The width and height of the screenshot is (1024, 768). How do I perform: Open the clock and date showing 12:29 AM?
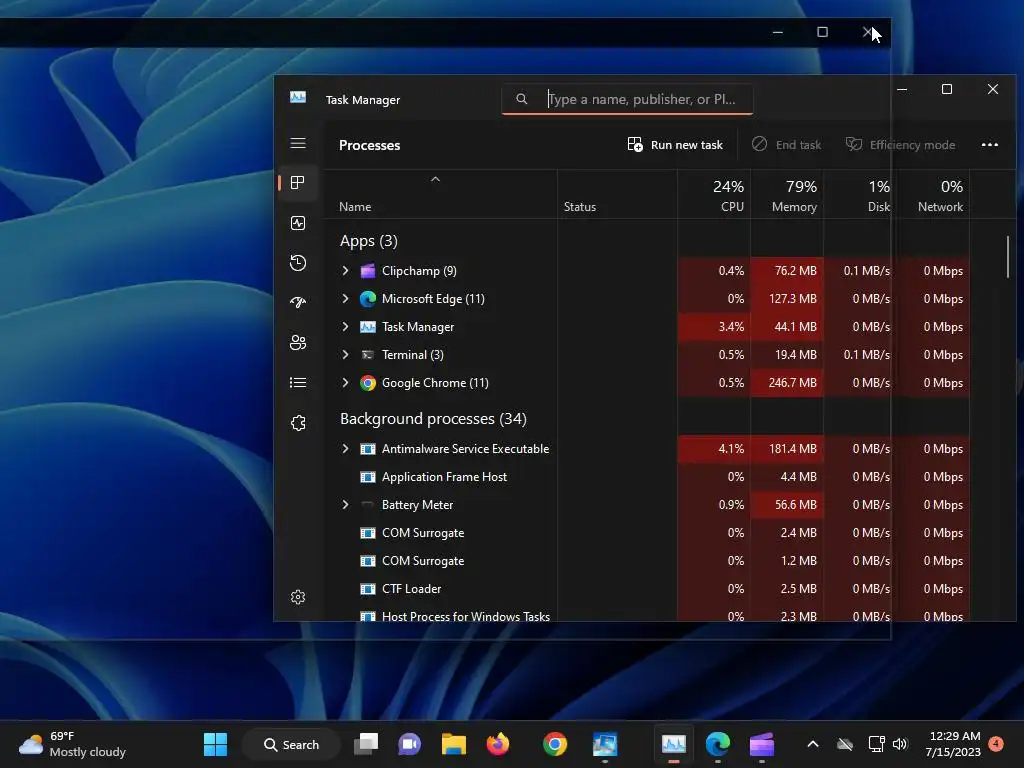click(953, 744)
